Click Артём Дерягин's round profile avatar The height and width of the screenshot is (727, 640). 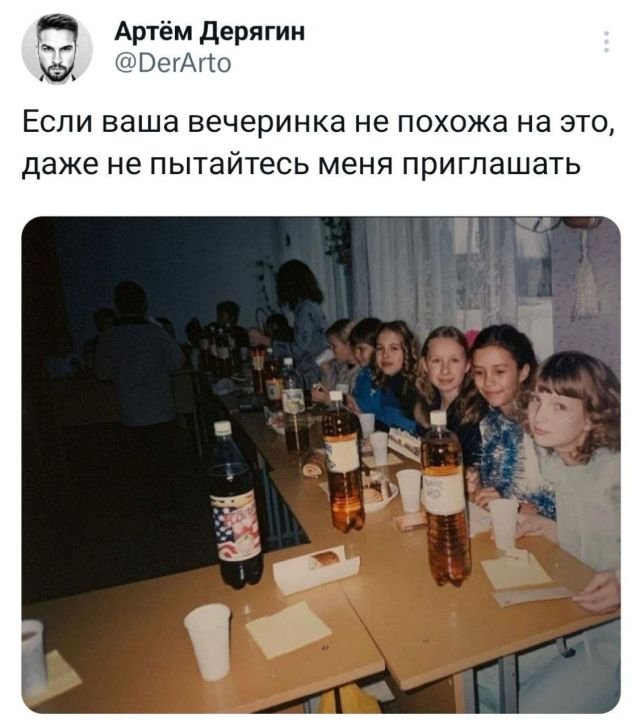(x=57, y=48)
